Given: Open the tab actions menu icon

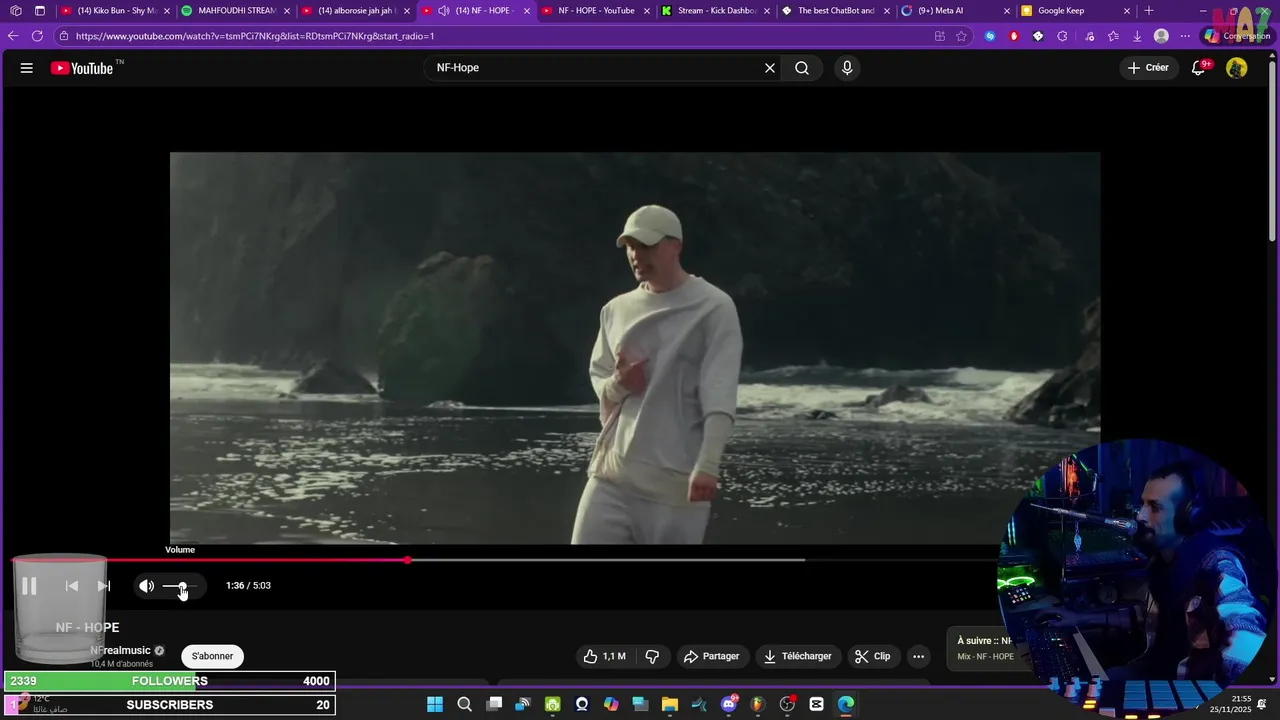Looking at the screenshot, I should tap(40, 11).
